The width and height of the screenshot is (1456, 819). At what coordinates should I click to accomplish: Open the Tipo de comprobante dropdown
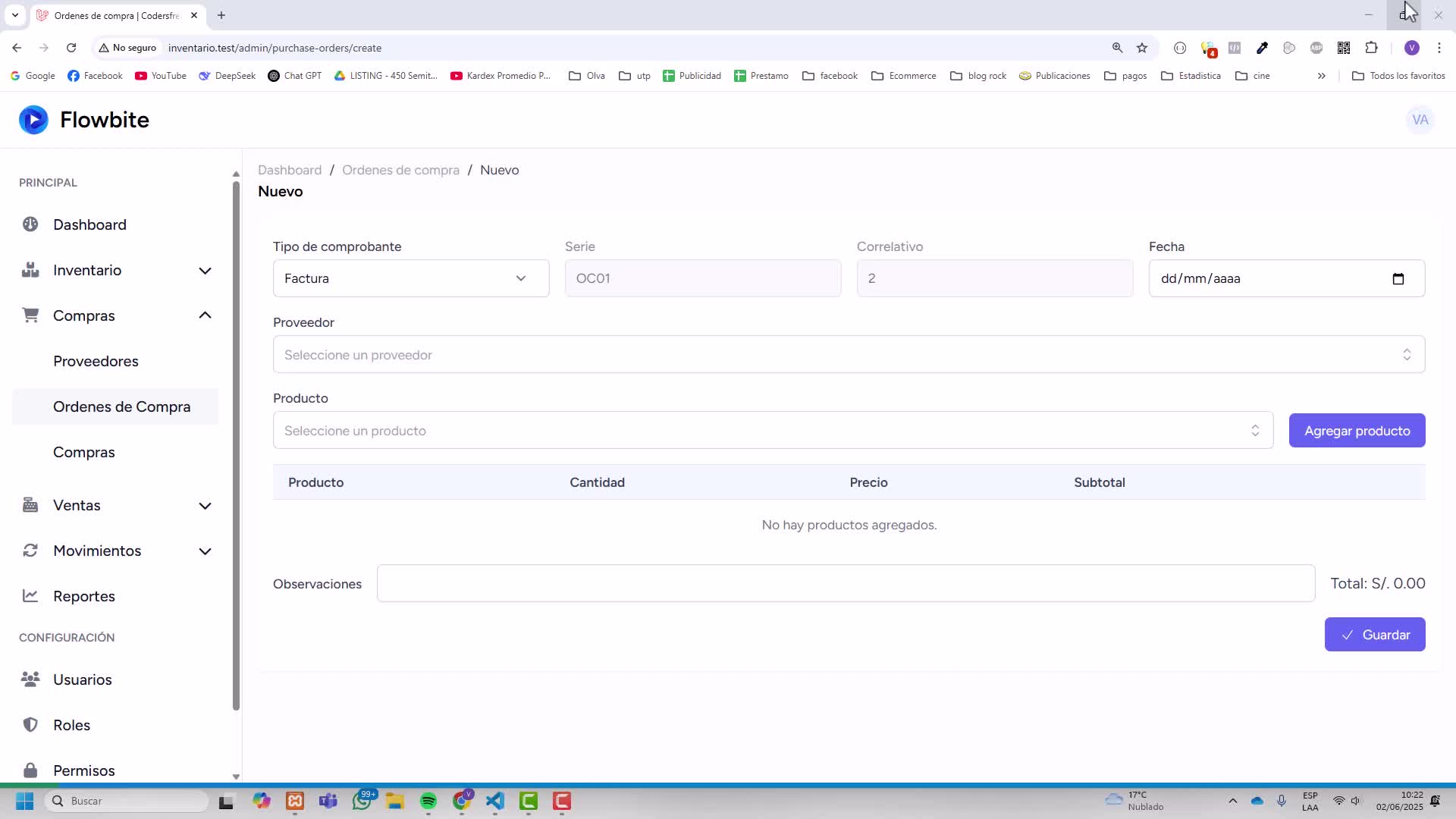pos(411,278)
